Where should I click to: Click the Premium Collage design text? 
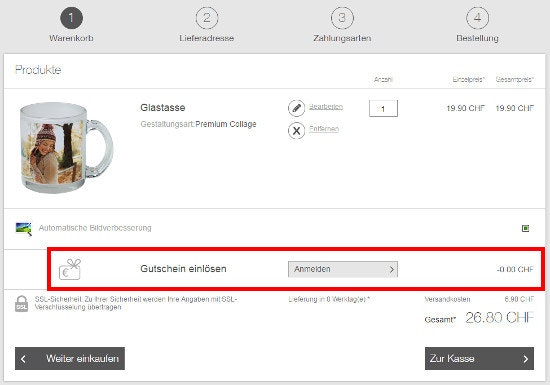pyautogui.click(x=226, y=124)
